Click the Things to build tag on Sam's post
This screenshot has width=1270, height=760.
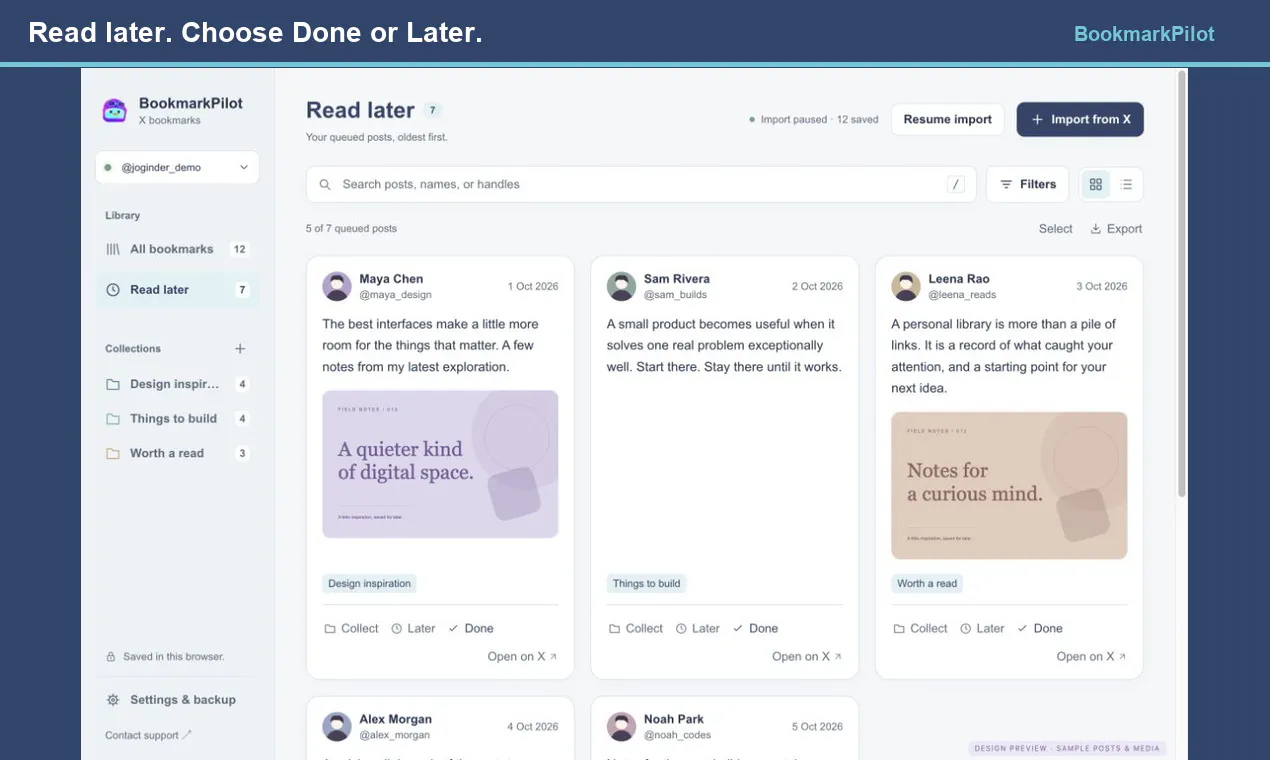[647, 584]
